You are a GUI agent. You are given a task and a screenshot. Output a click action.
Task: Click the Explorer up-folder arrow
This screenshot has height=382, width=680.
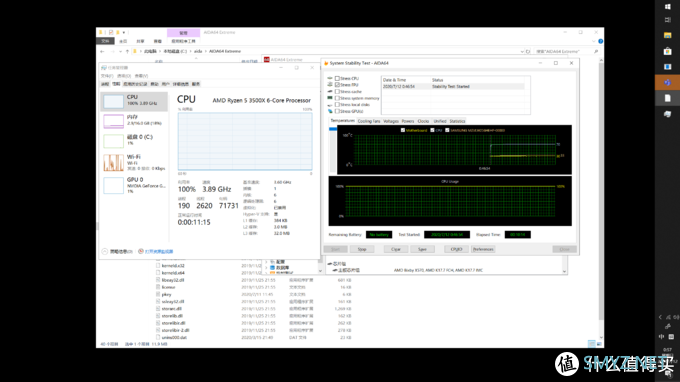click(127, 51)
